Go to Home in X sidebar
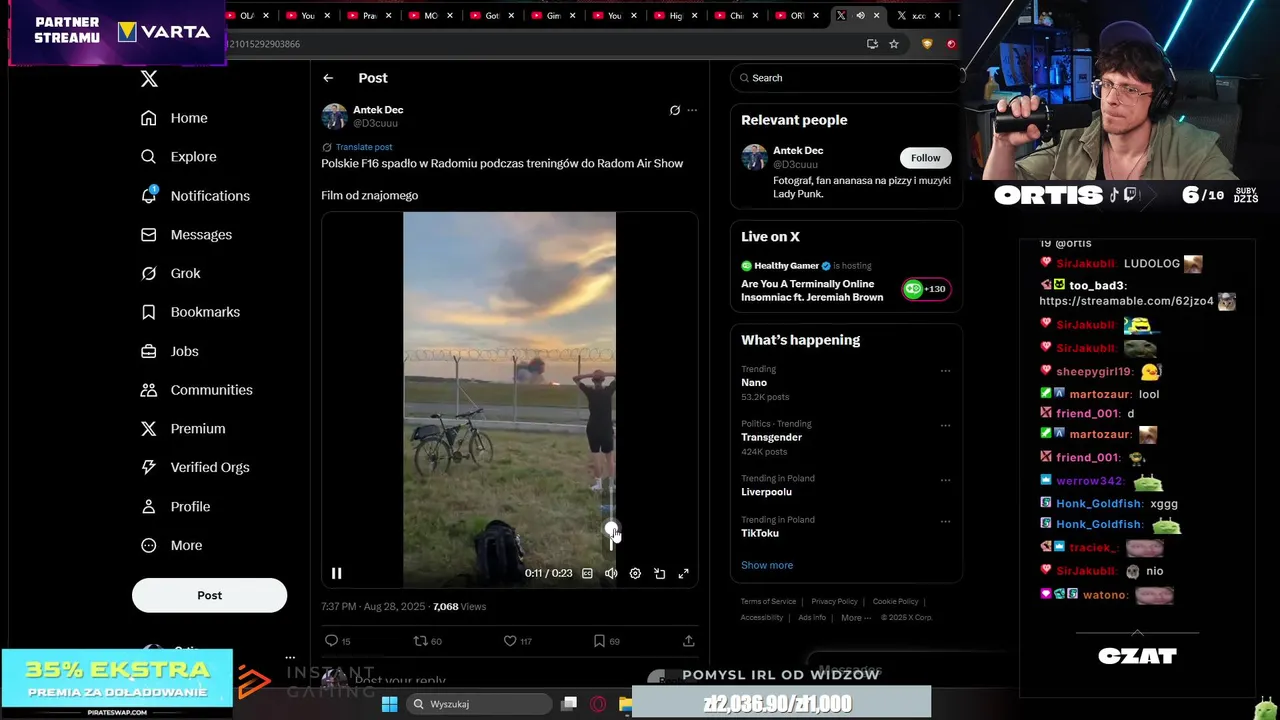The width and height of the screenshot is (1280, 720). pos(174,118)
